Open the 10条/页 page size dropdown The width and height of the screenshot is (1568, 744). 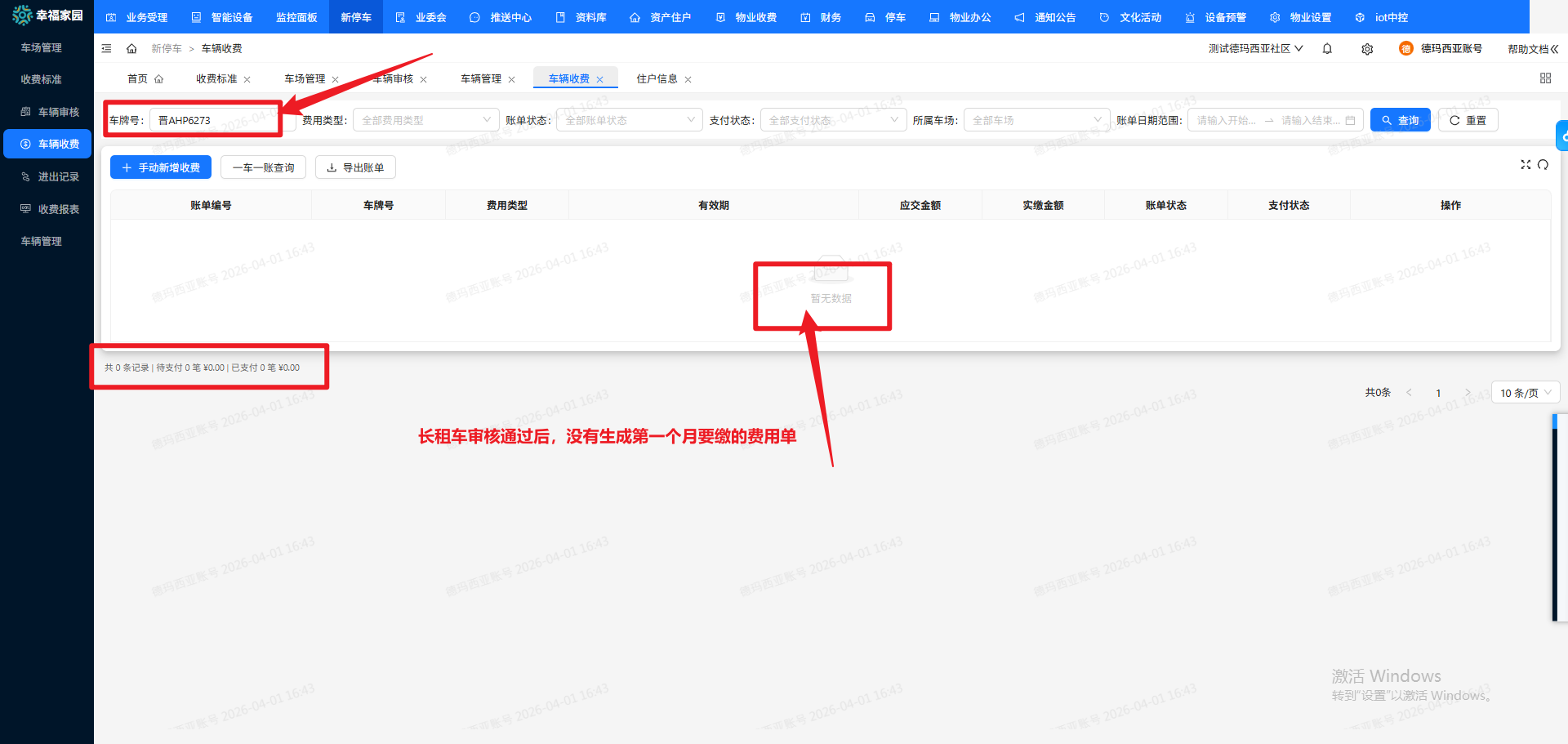tap(1524, 392)
